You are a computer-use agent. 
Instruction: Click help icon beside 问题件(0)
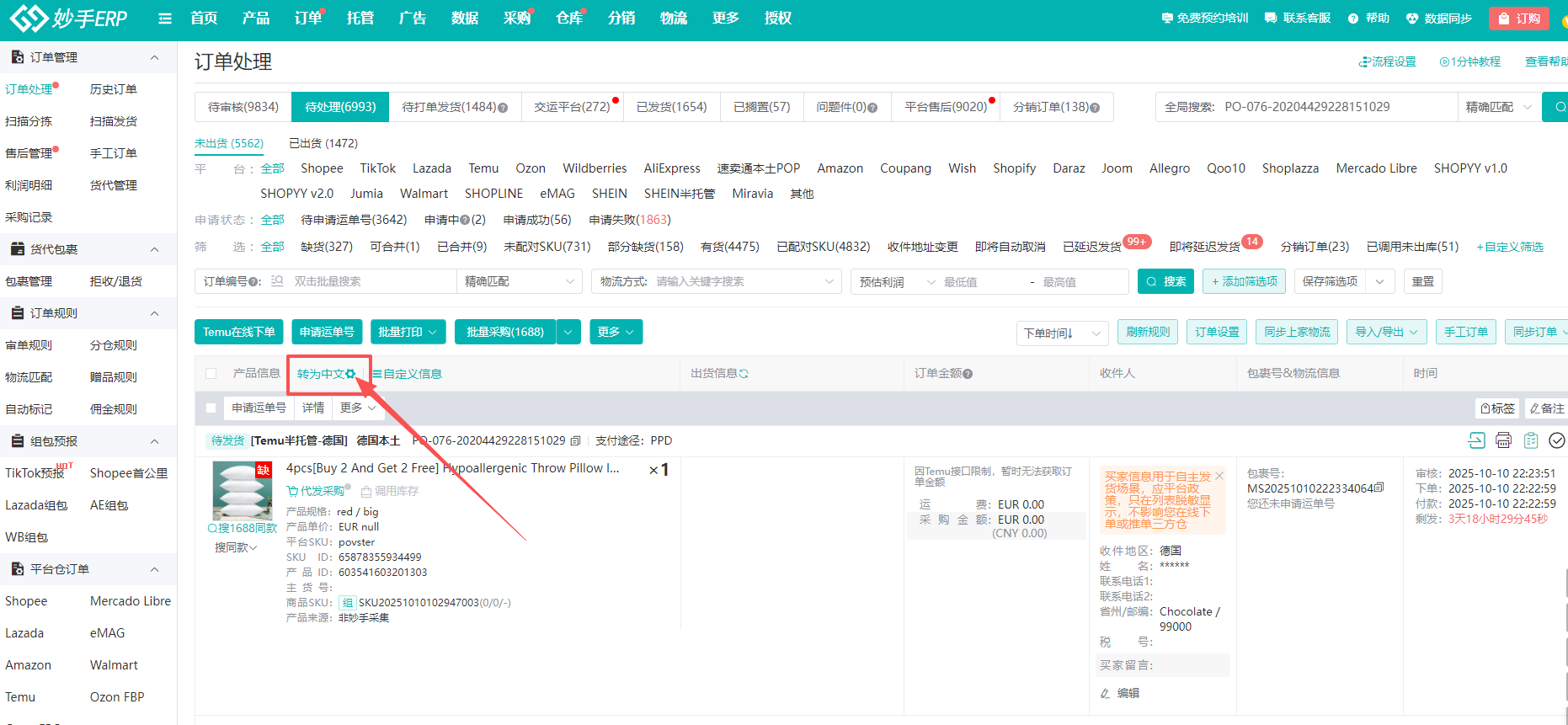click(x=872, y=108)
